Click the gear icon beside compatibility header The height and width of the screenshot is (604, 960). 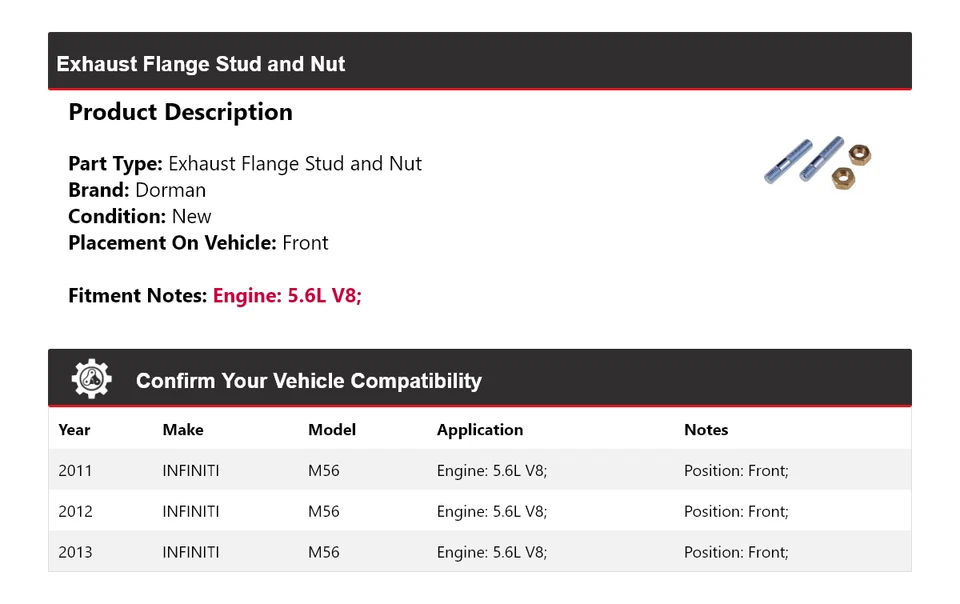point(92,380)
